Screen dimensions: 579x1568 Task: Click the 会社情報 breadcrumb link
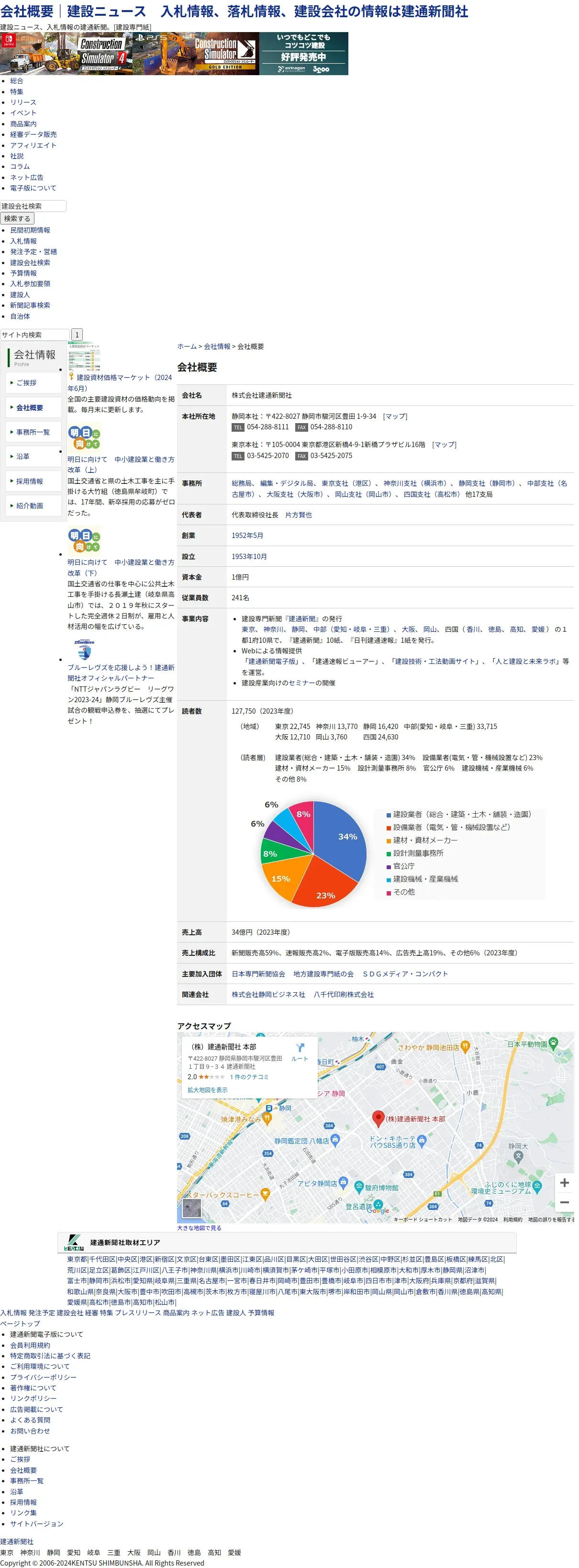(x=217, y=347)
